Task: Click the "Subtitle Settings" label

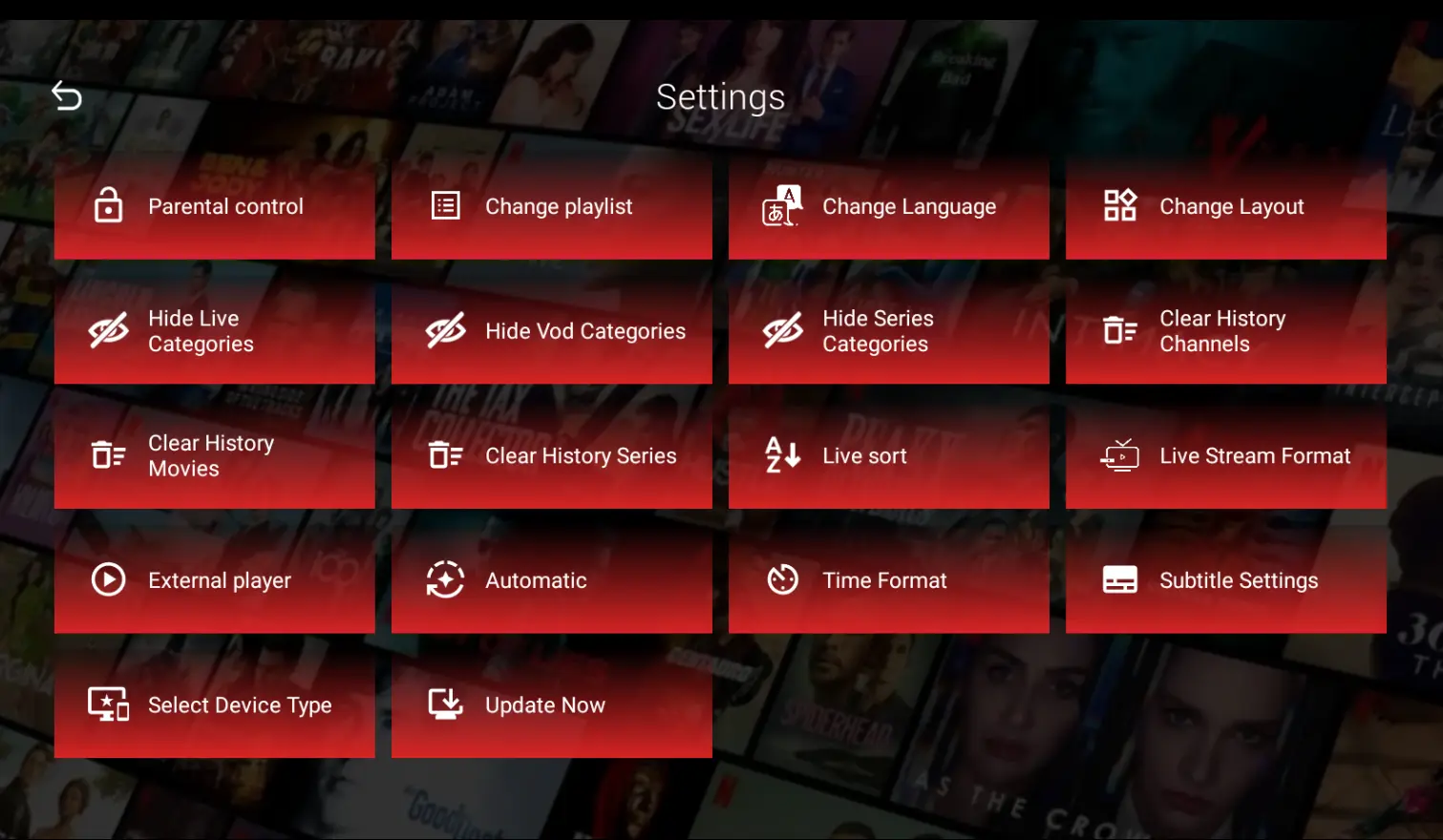Action: click(x=1239, y=580)
